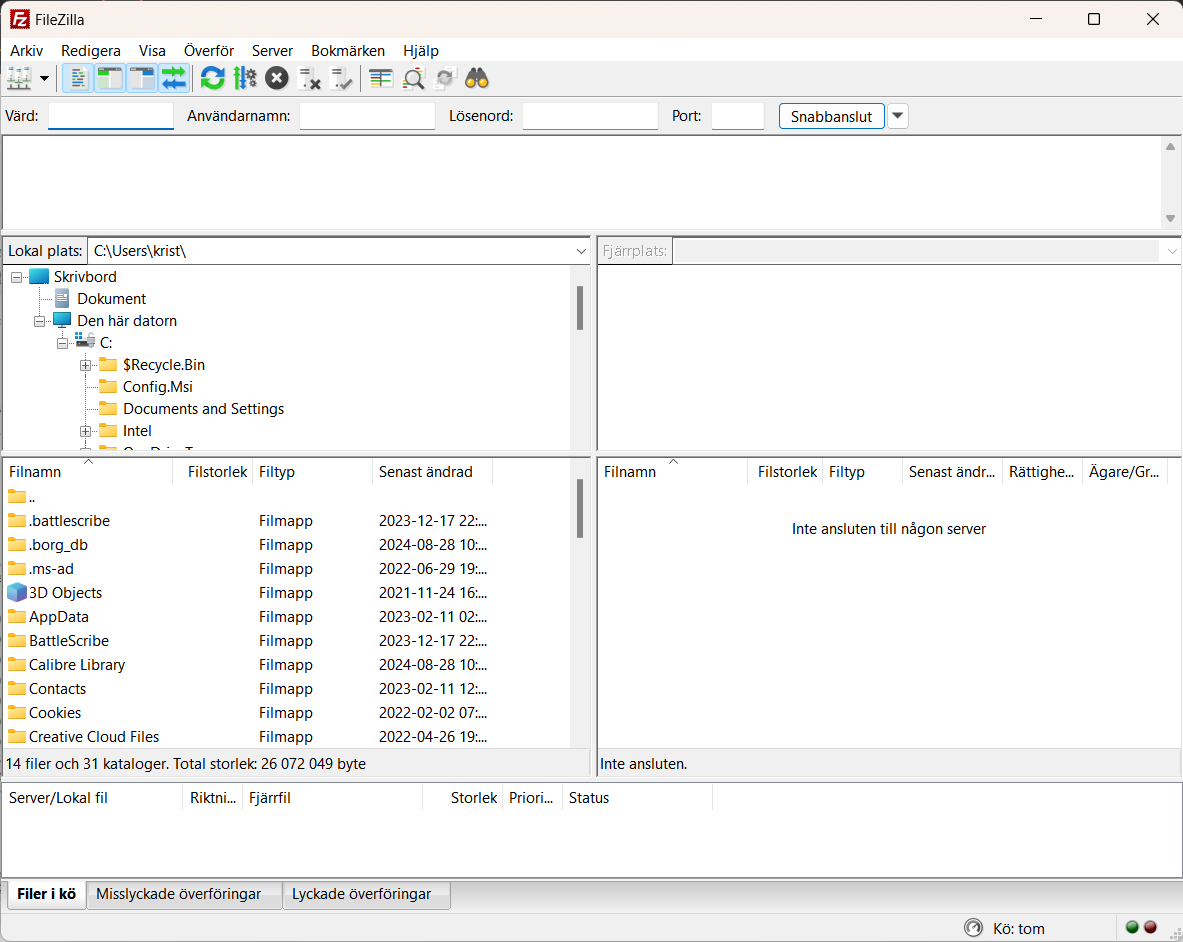Toggle the remote directory tree view
The height and width of the screenshot is (942, 1183).
pos(142,78)
